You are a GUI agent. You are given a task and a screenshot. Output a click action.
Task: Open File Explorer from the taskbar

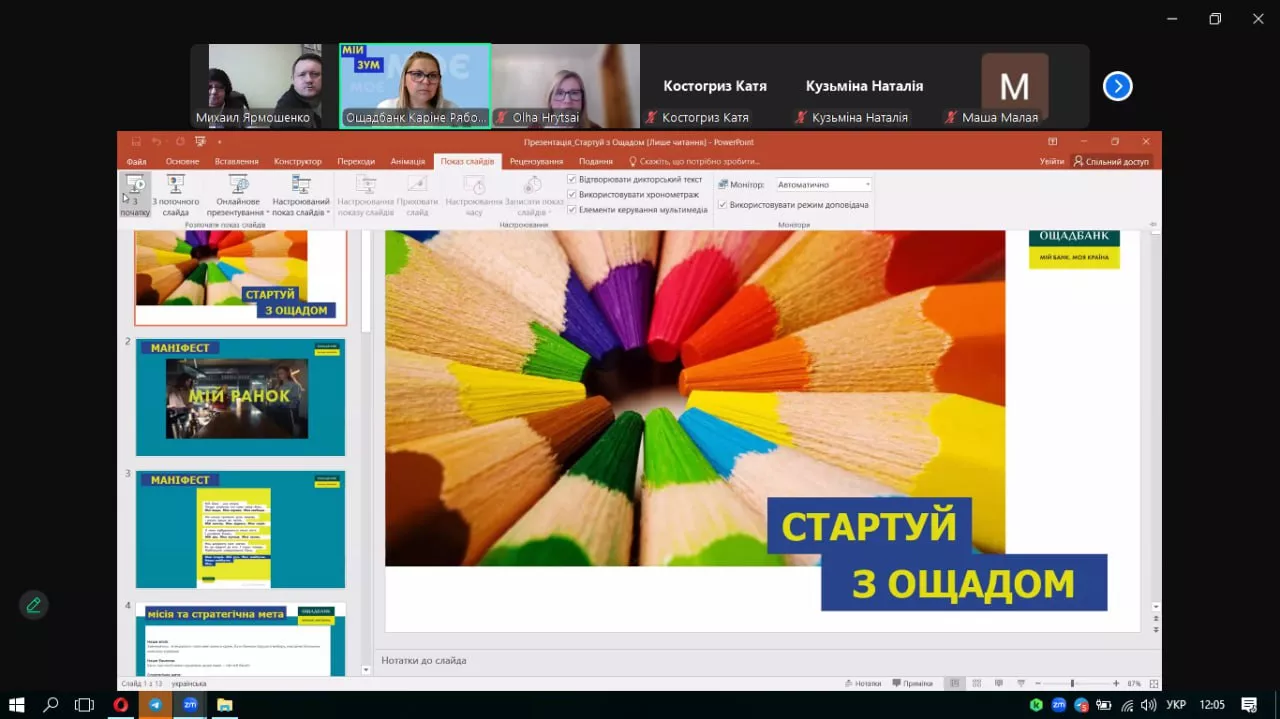[x=224, y=705]
